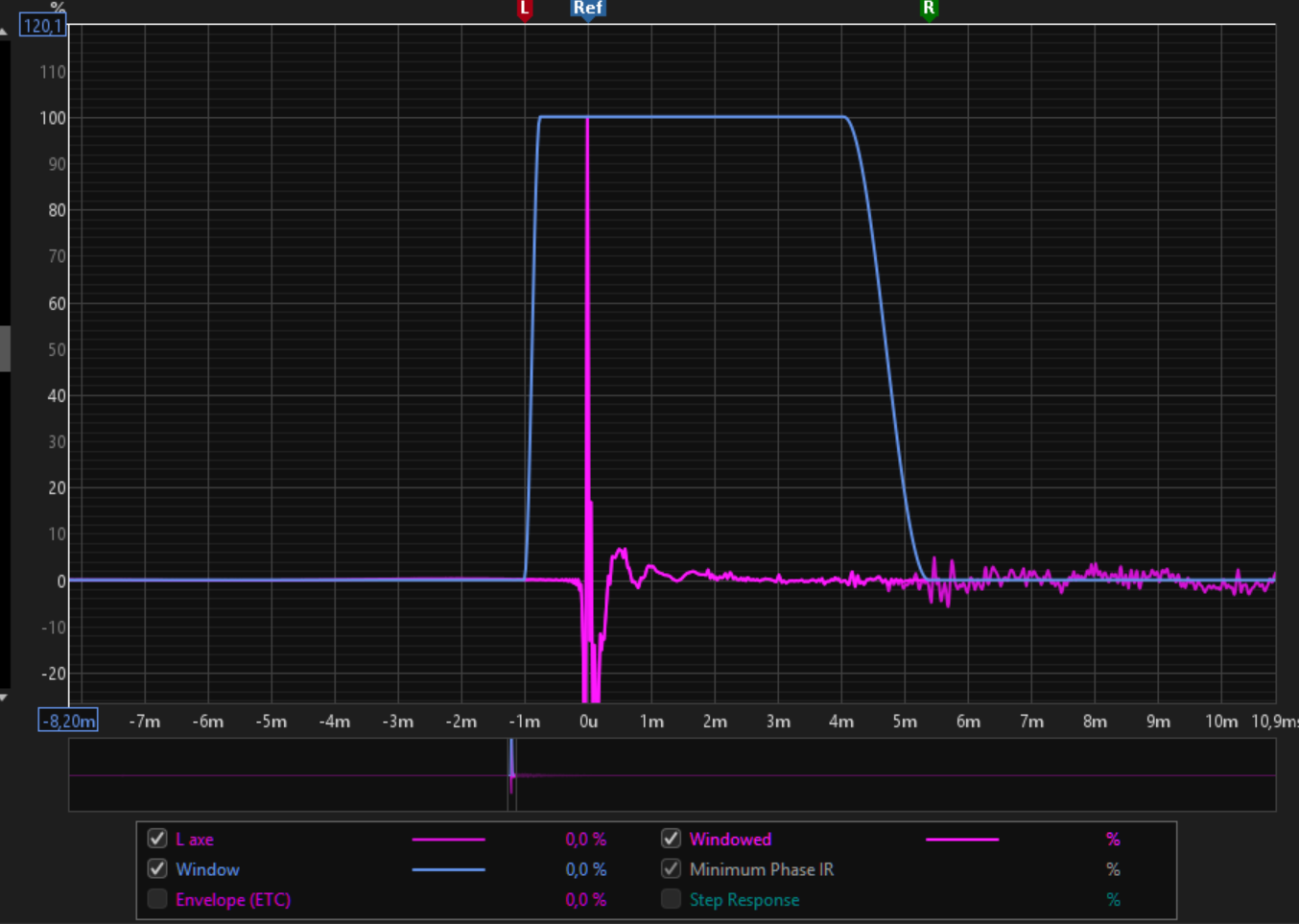Hide the Window trace via its checkbox
The image size is (1299, 924).
(157, 869)
